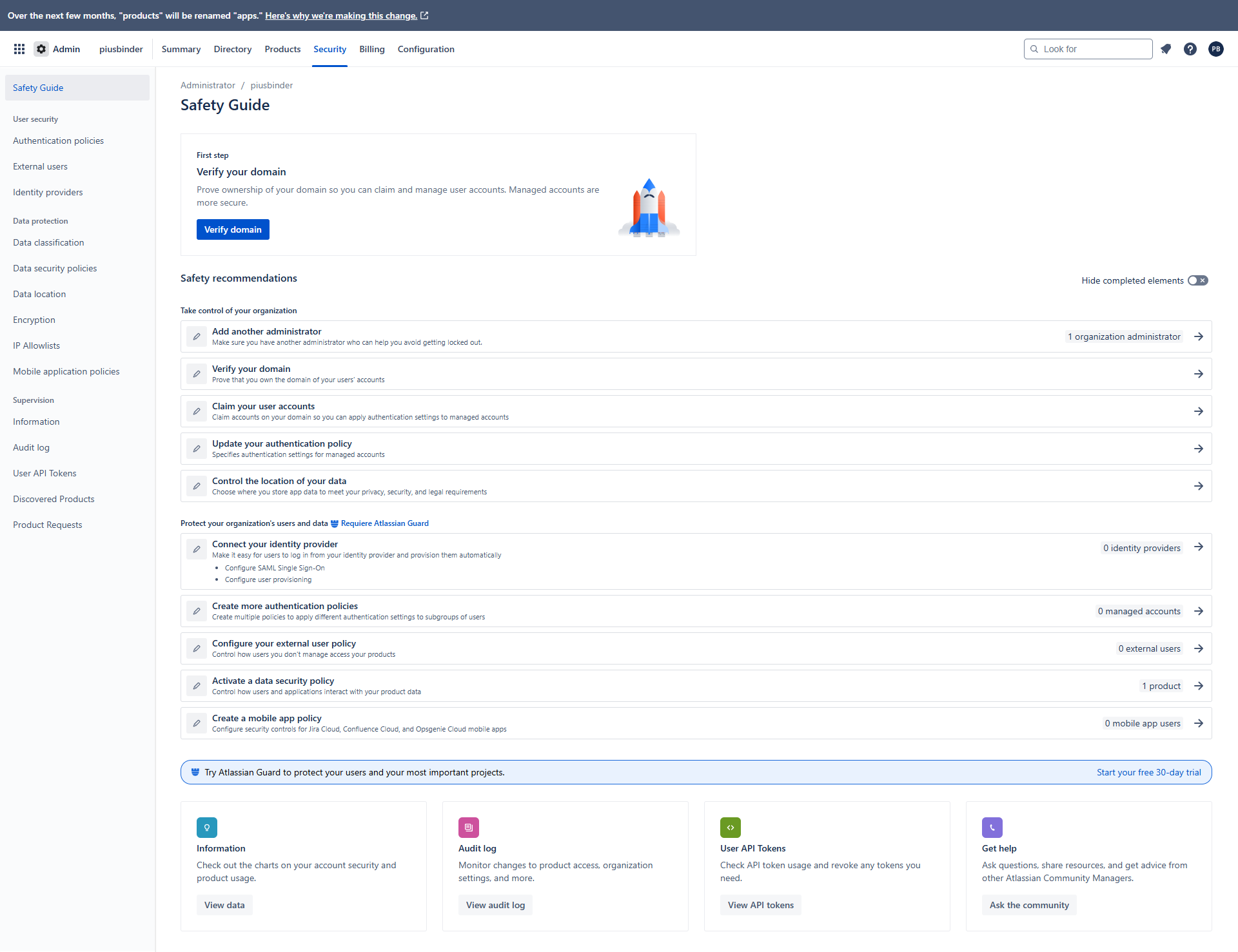Click pencil icon for Connect your identity provider

pyautogui.click(x=197, y=549)
